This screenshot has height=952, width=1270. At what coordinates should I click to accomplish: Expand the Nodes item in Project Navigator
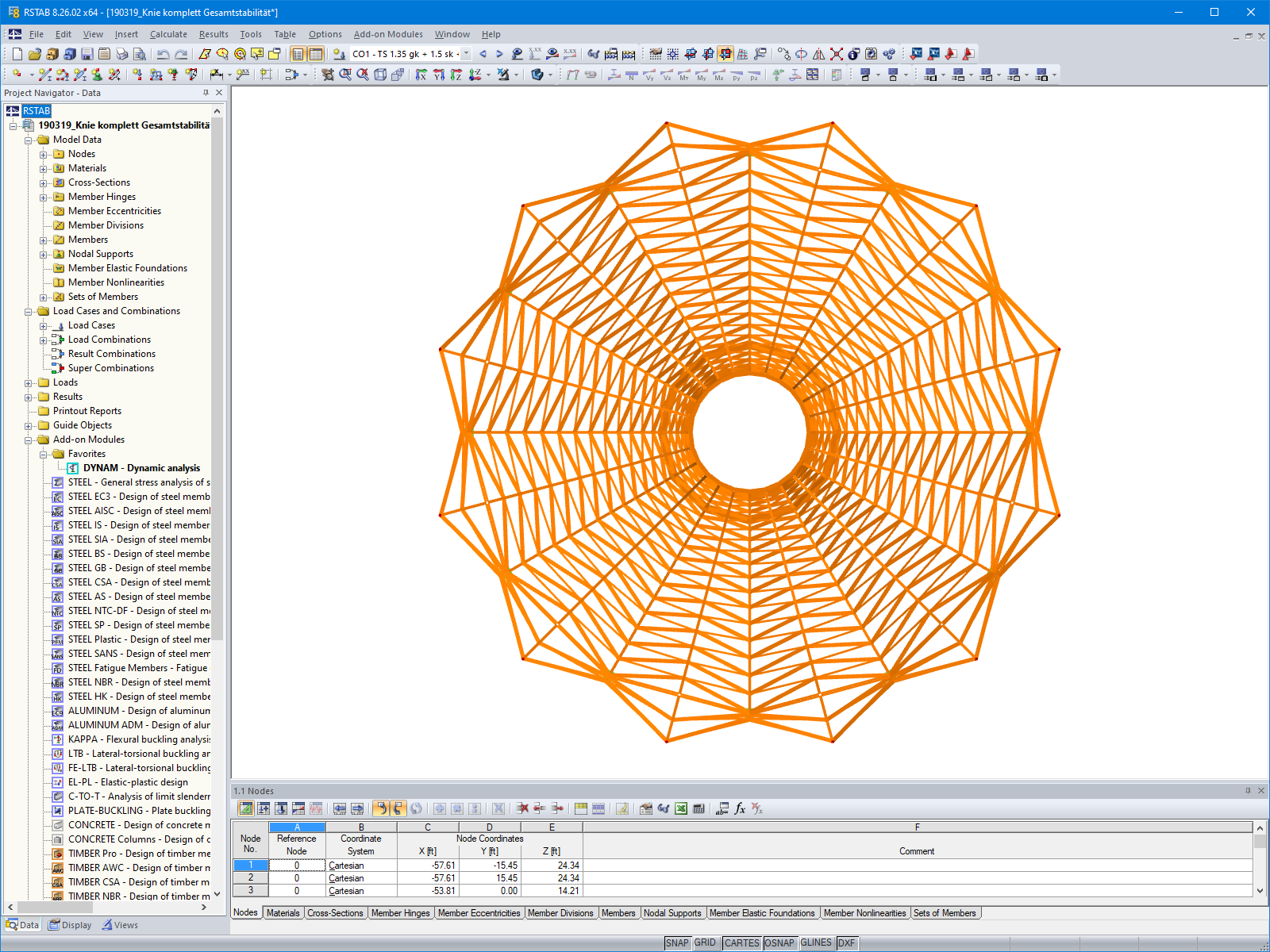[44, 154]
